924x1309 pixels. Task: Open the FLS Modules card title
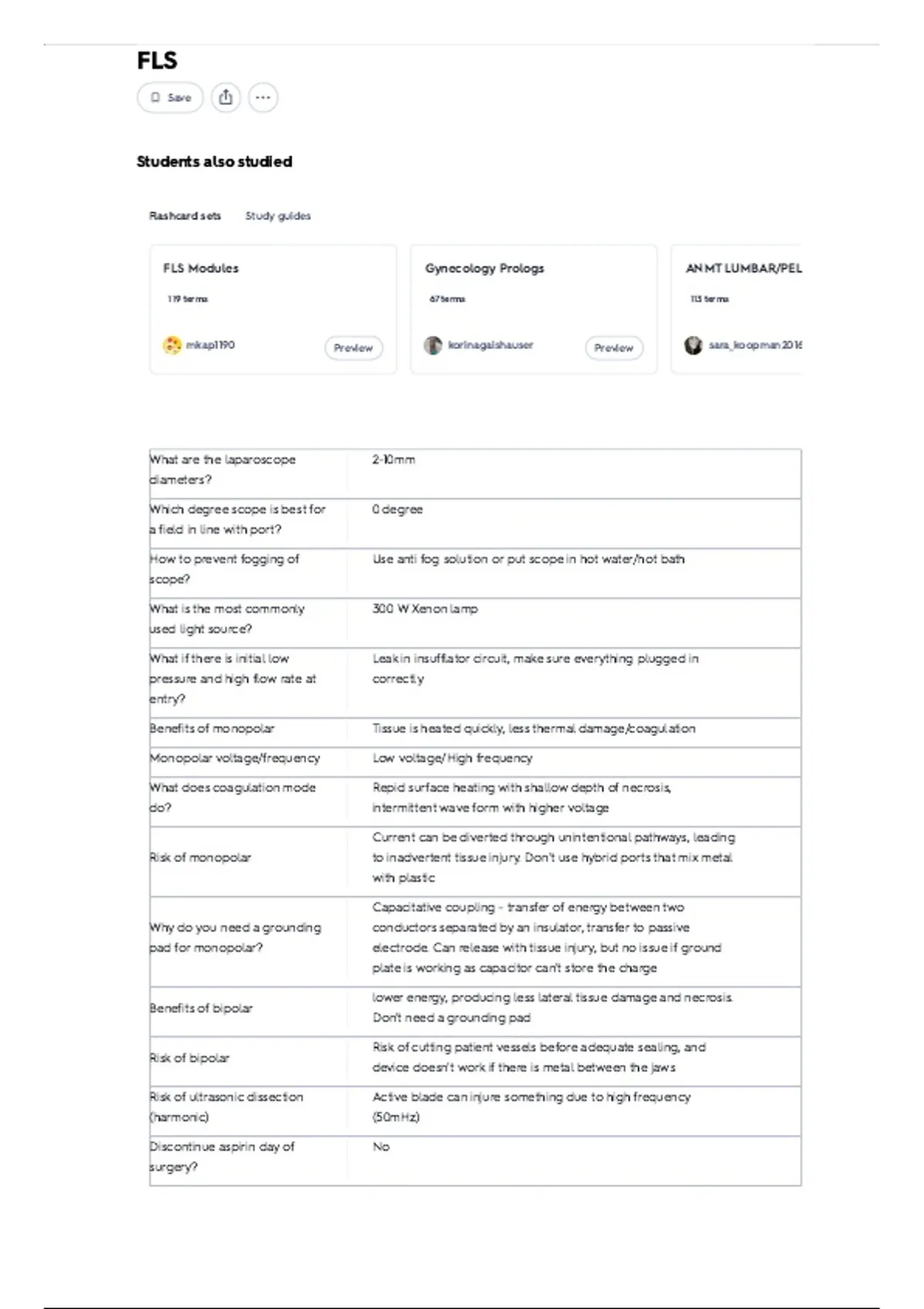[x=201, y=268]
